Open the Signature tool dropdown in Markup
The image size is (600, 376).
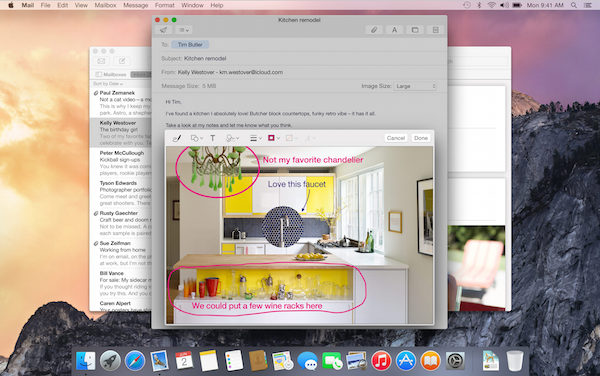[232, 138]
